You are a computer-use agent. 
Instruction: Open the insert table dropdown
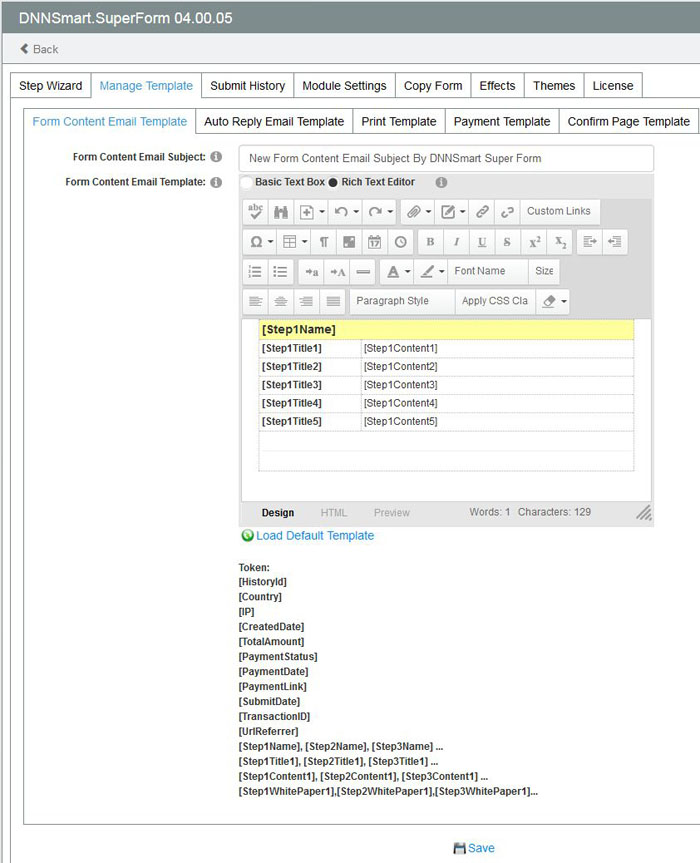pyautogui.click(x=295, y=242)
